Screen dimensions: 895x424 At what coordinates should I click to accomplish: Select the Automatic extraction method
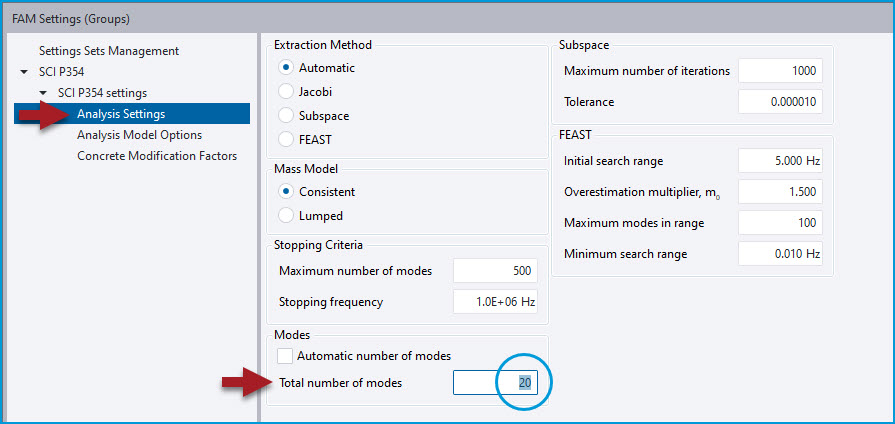(287, 68)
